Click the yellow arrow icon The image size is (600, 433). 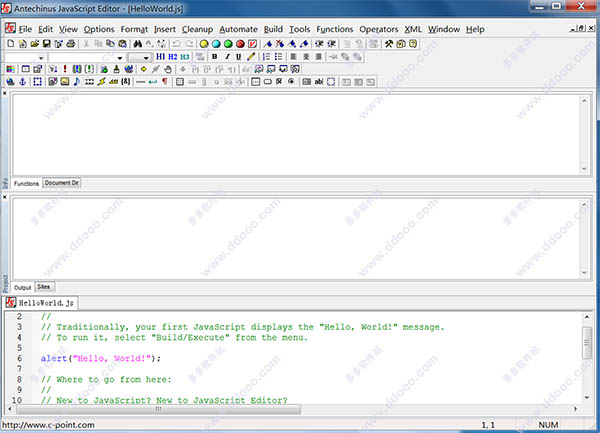[143, 69]
